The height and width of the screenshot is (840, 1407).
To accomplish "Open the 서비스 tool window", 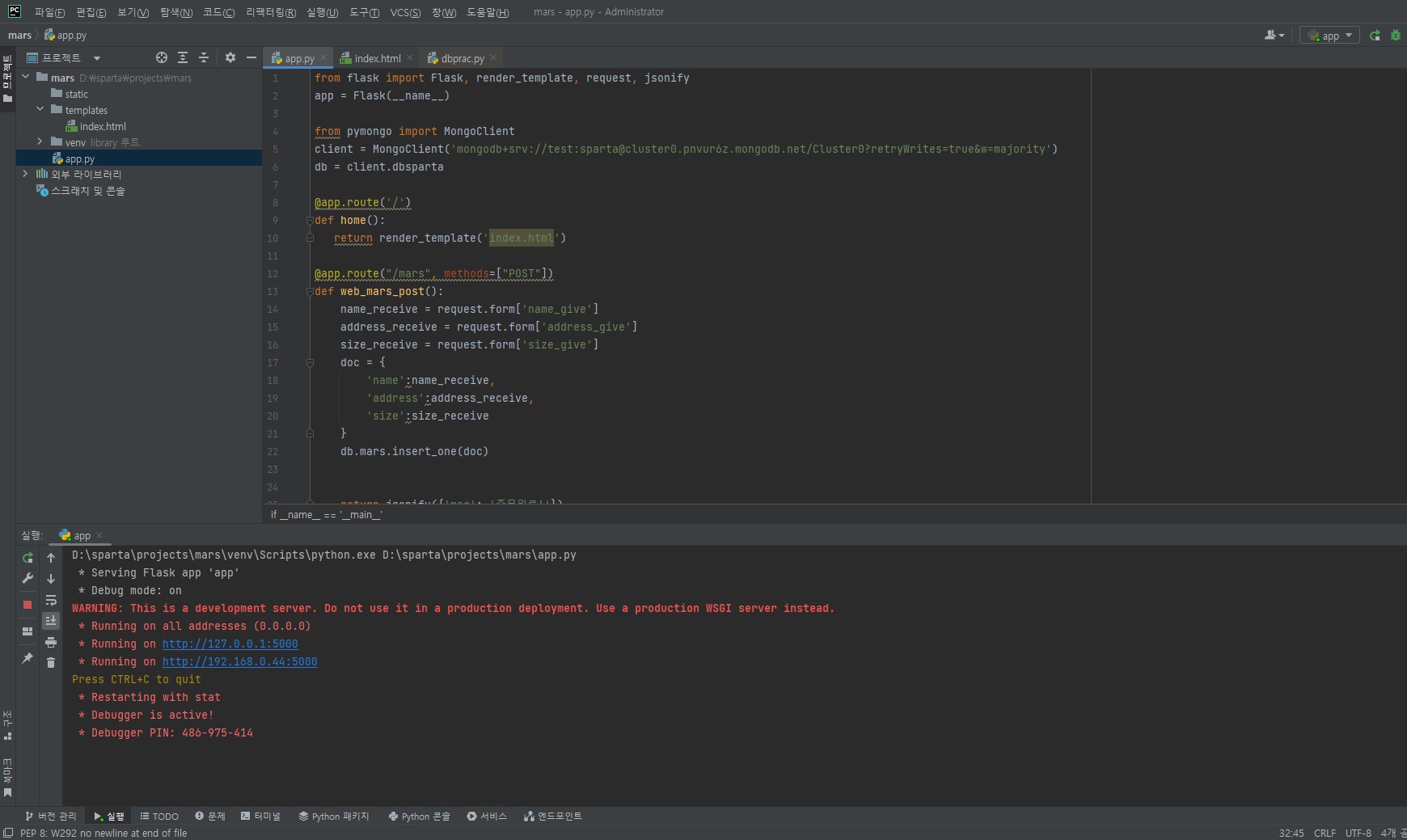I will (486, 816).
